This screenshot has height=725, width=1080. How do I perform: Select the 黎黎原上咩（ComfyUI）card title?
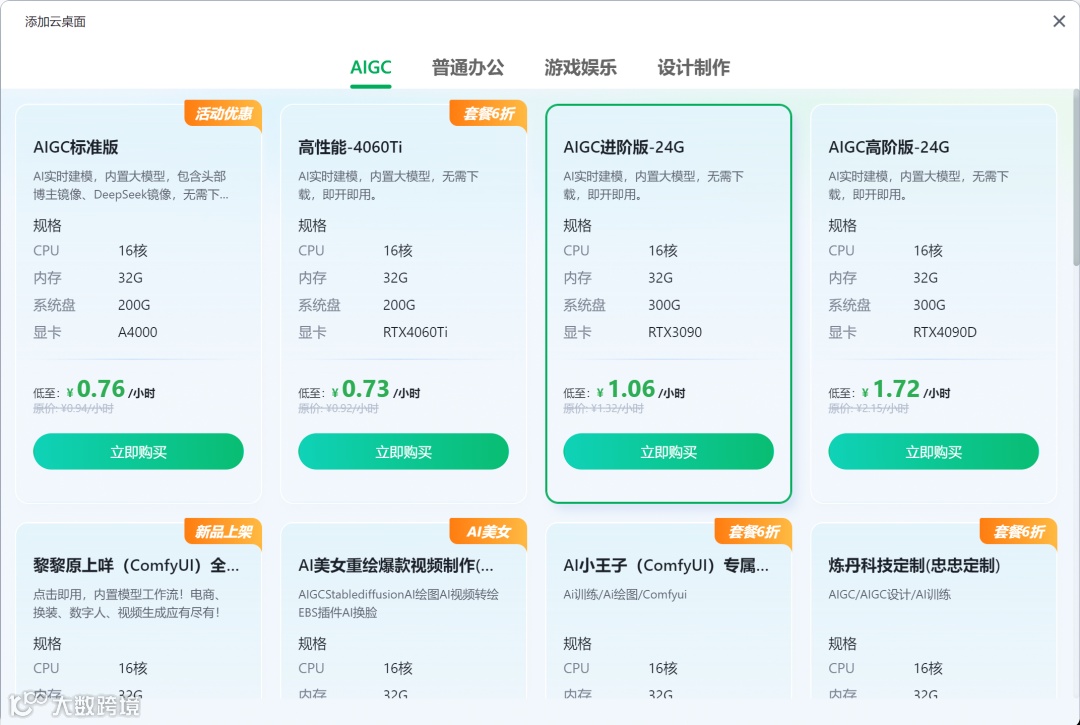pos(136,565)
